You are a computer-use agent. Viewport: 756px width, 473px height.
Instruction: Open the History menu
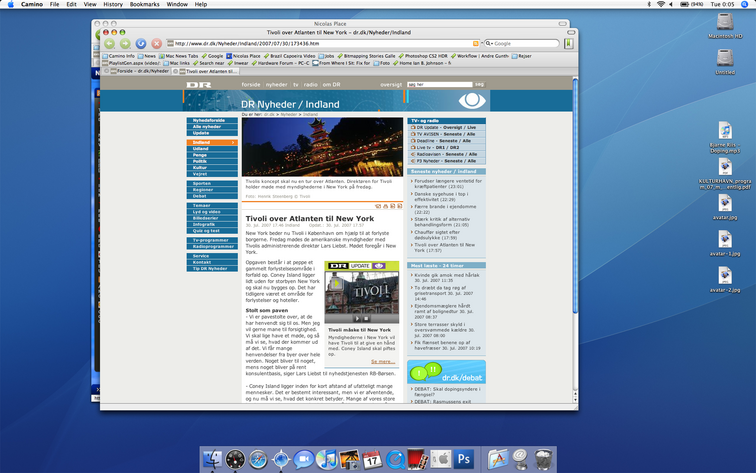tap(113, 4)
